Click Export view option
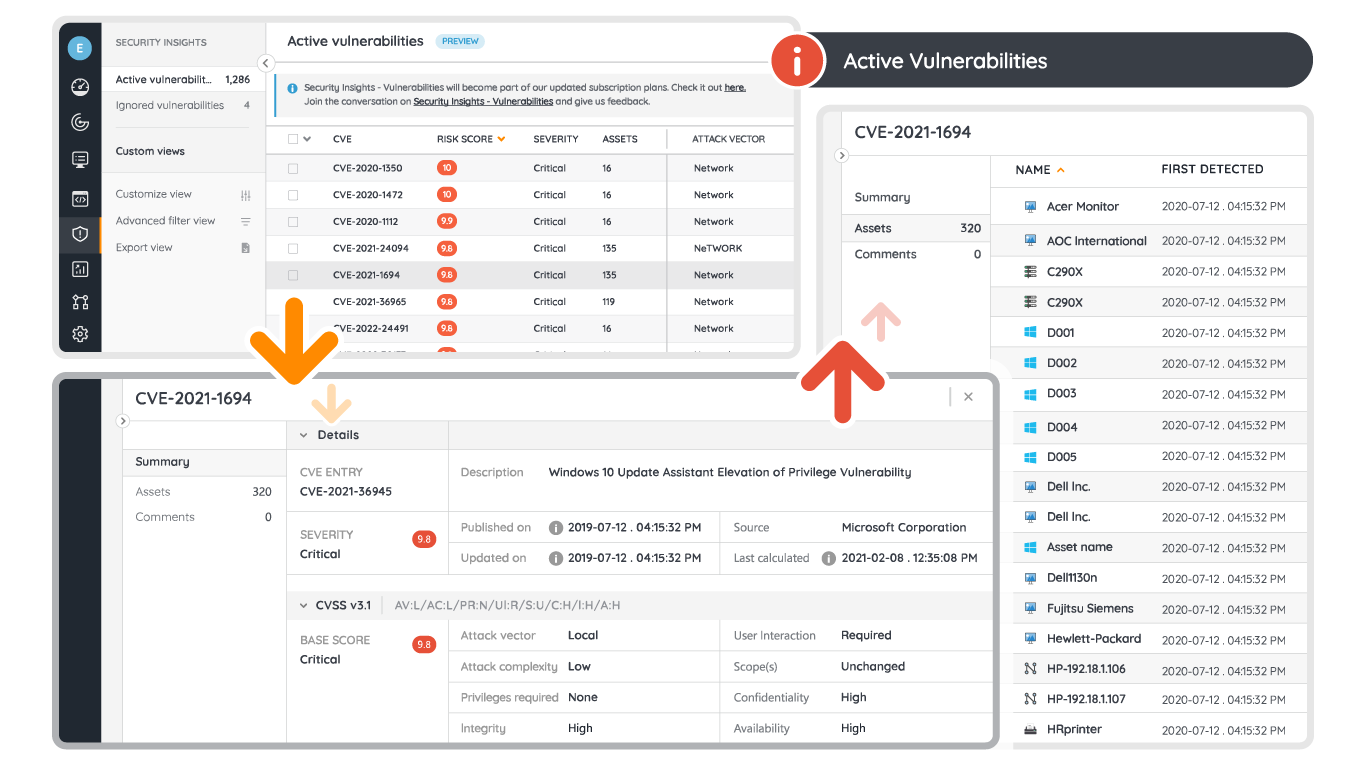Image resolution: width=1366 pixels, height=768 pixels. (144, 248)
